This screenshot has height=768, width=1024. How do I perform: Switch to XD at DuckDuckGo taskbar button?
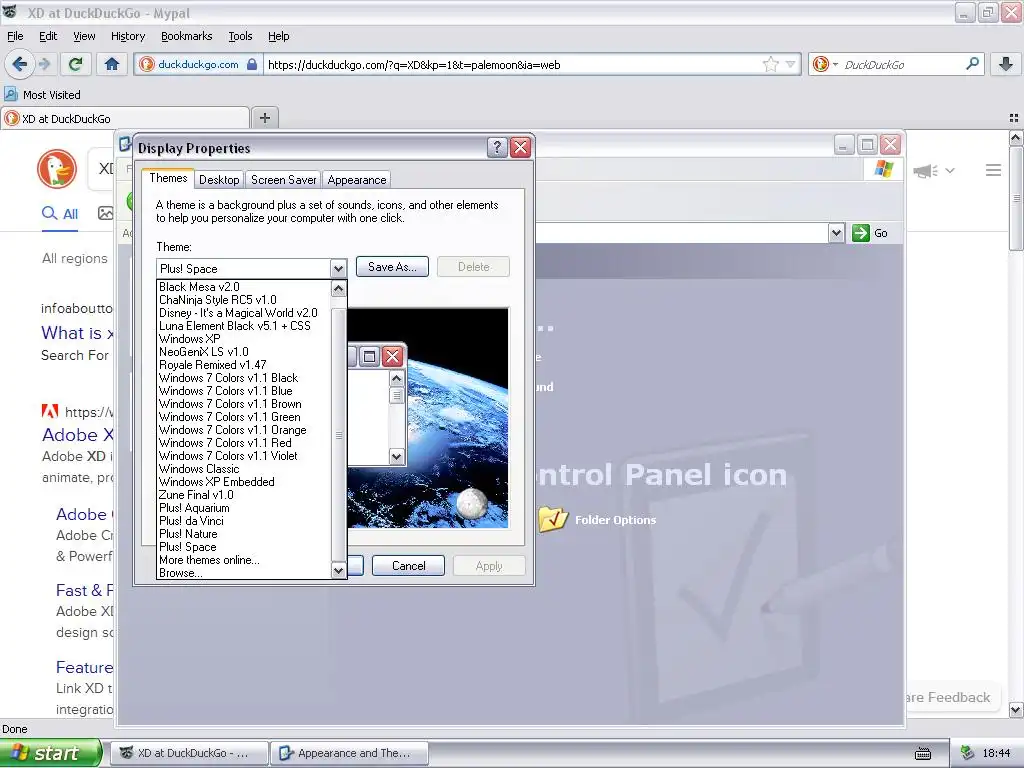point(189,753)
